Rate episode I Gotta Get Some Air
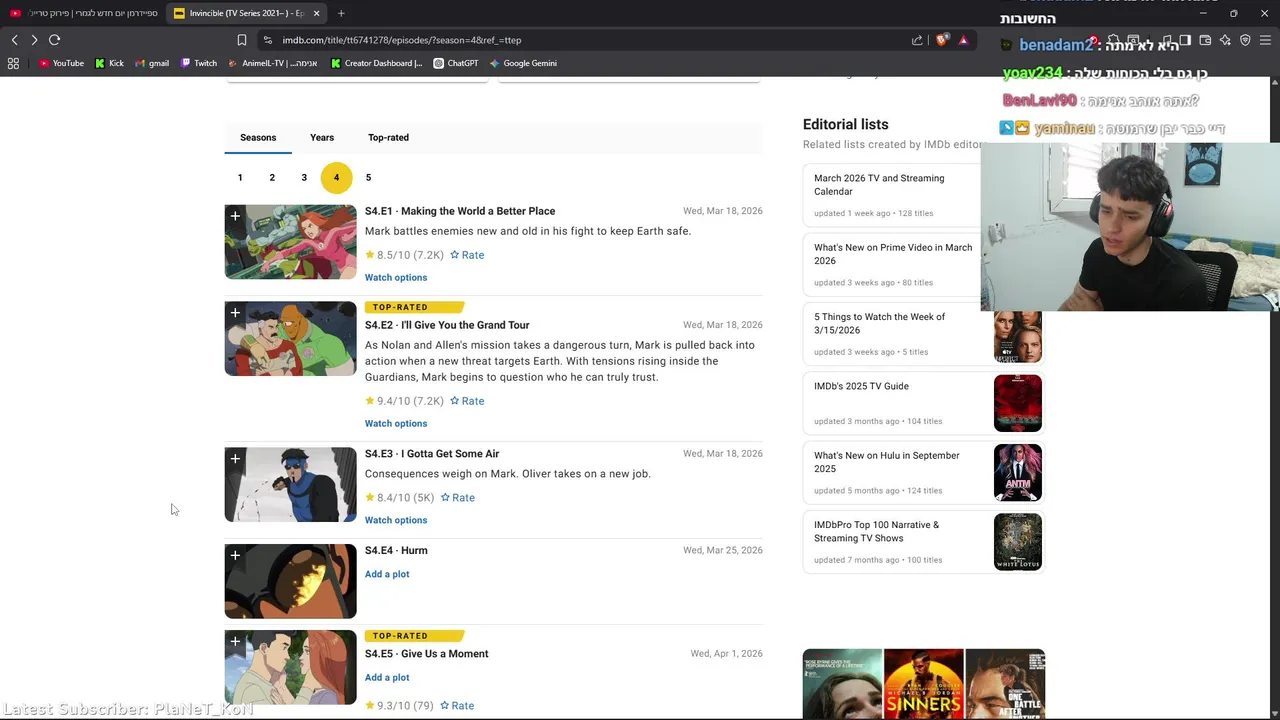 (458, 498)
